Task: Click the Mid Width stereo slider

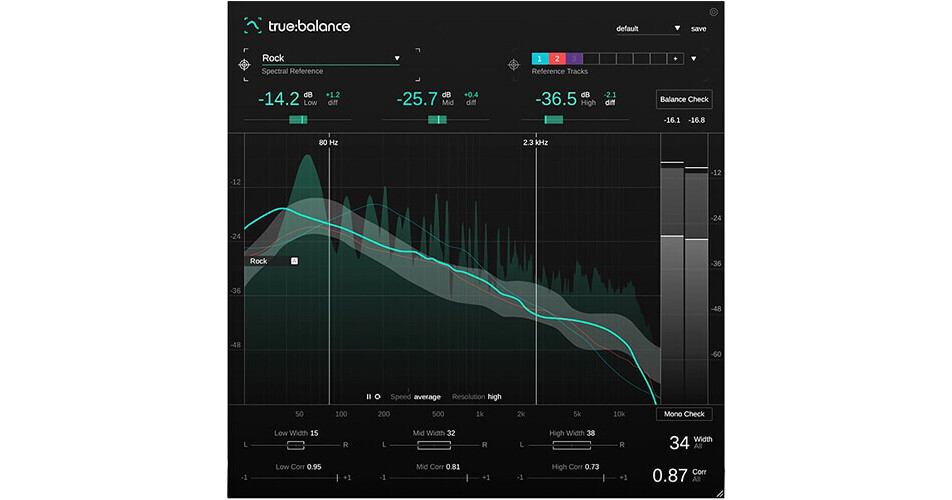Action: [434, 445]
